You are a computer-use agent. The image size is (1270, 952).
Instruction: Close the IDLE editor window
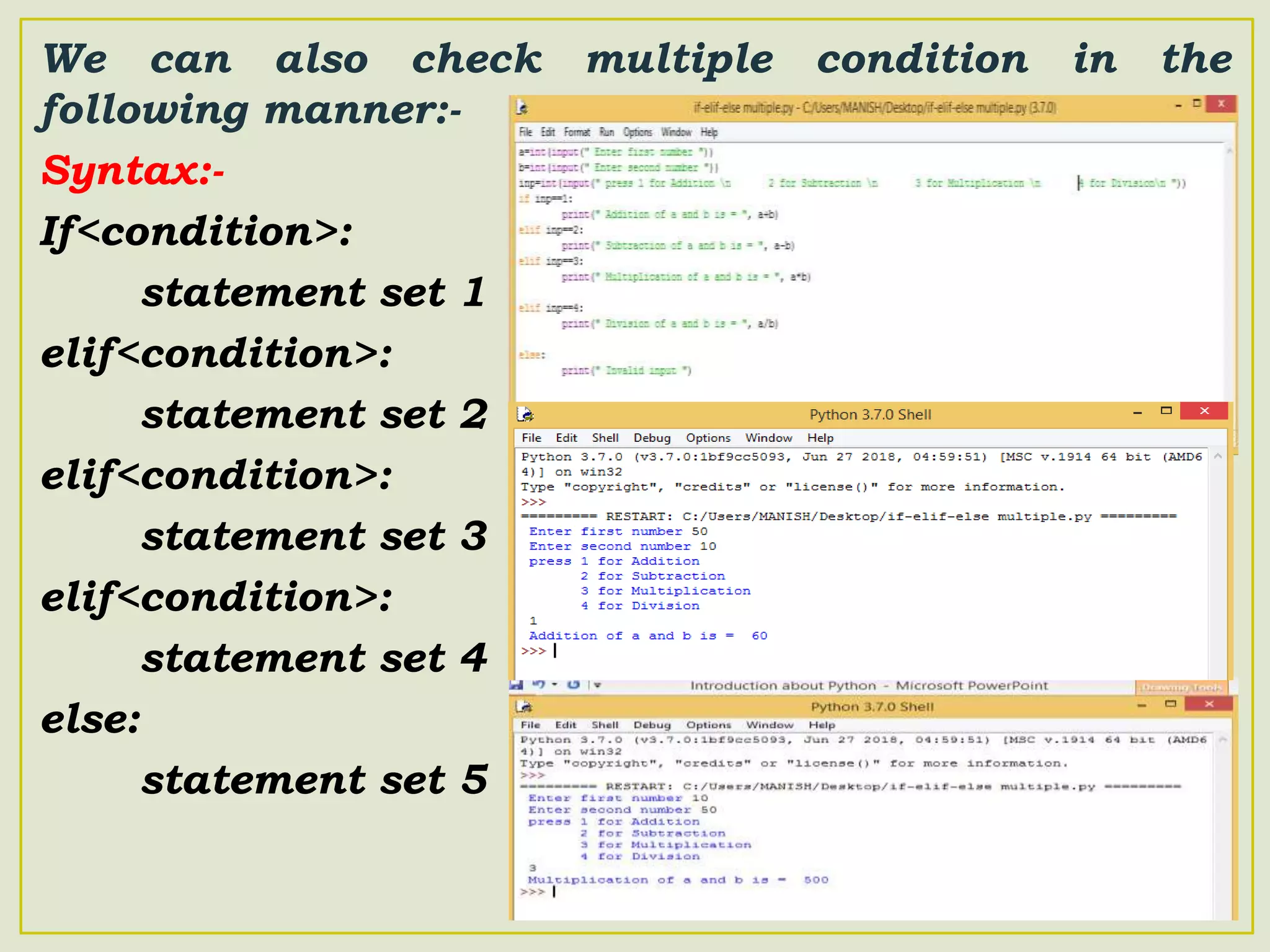coord(1221,104)
